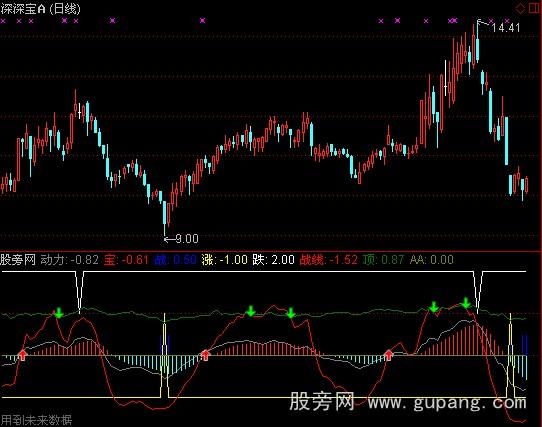Image resolution: width=542 pixels, height=427 pixels.
Task: Select the 宝: -0.61 indicator value
Action: 127,260
